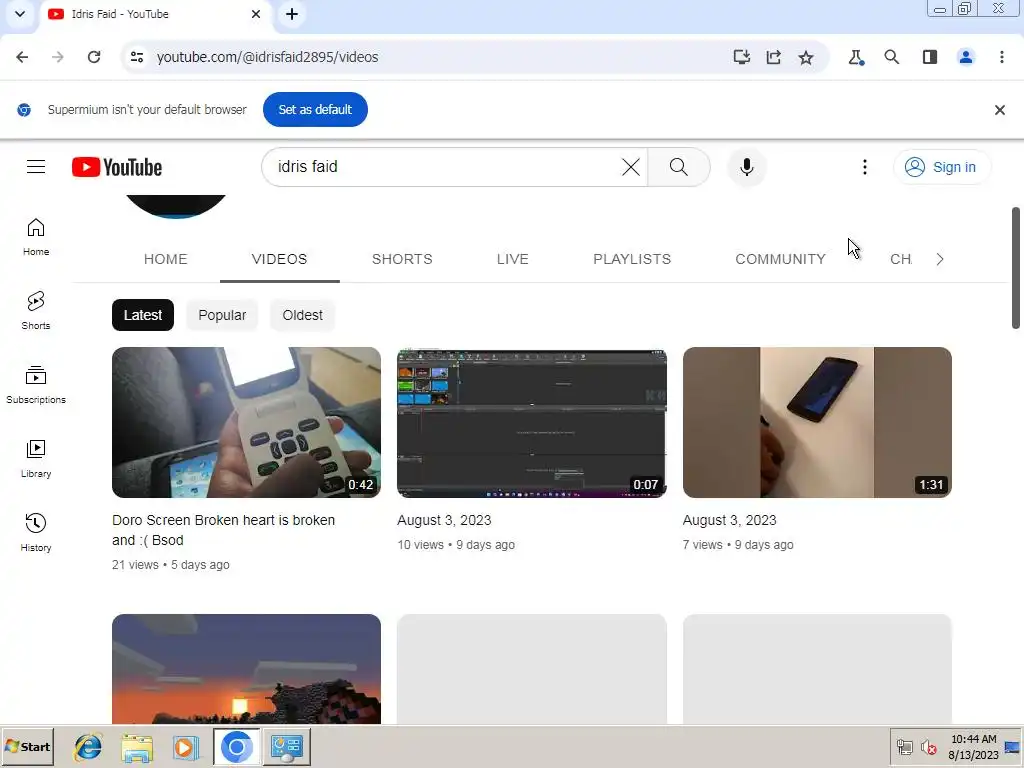Open the labs flask icon in toolbar

click(856, 57)
